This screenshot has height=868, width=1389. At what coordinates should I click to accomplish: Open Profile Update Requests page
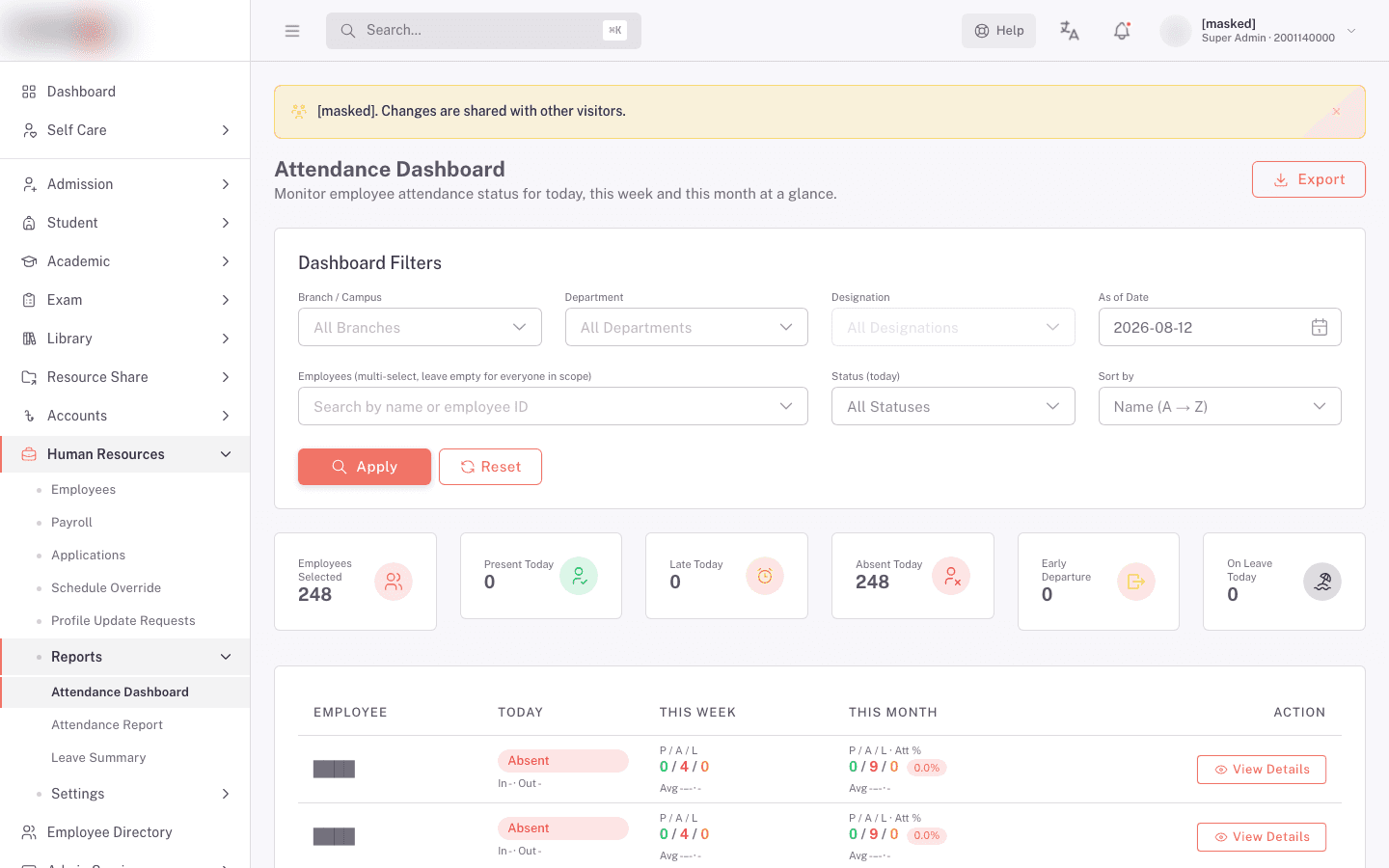123,621
